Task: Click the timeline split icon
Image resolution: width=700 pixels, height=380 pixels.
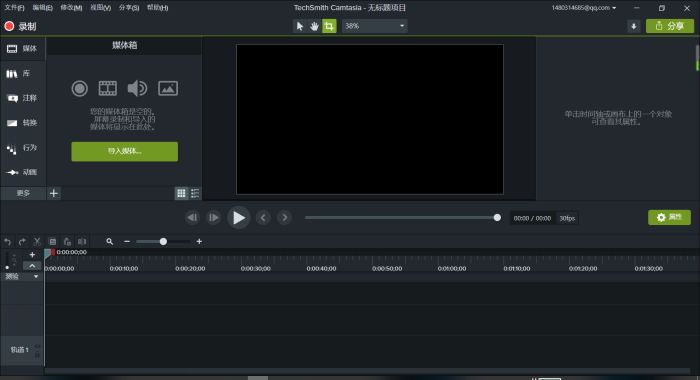Action: tap(82, 242)
